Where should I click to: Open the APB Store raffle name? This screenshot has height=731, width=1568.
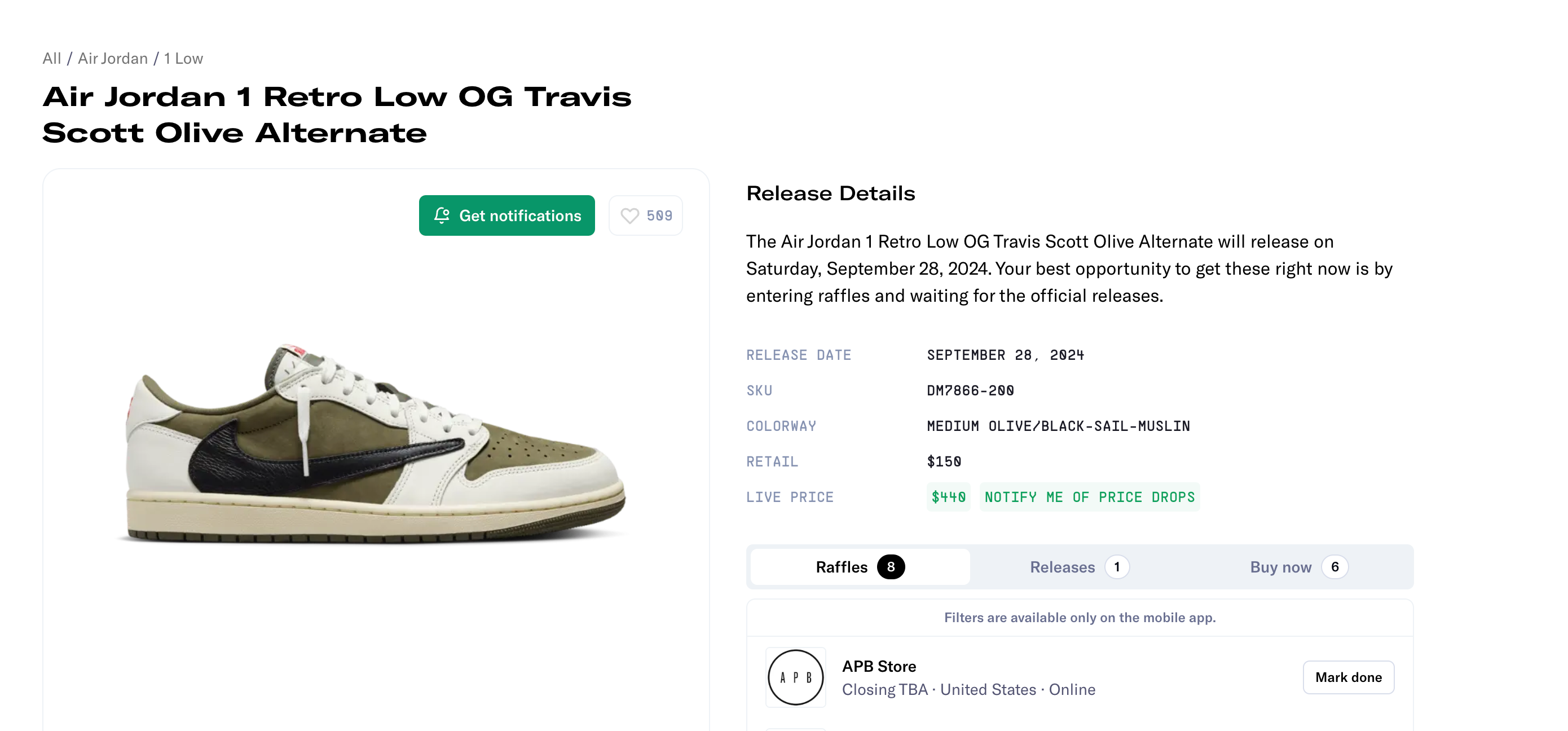click(x=878, y=666)
